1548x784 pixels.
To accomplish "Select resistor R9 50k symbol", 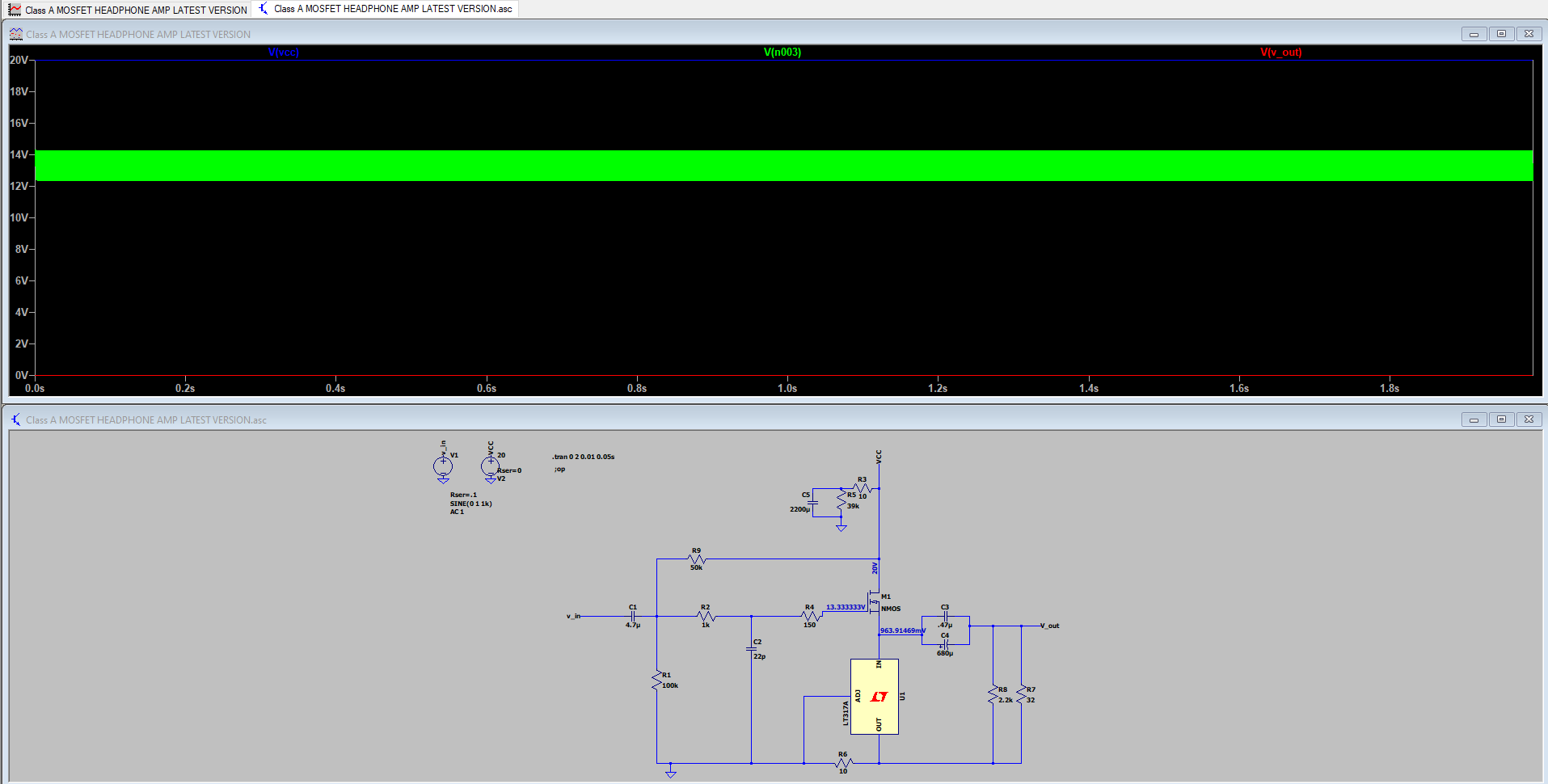I will click(697, 559).
